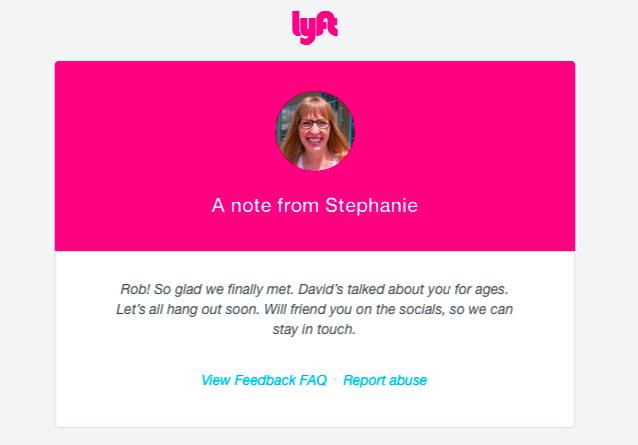The height and width of the screenshot is (445, 638).
Task: Click the name "Stephanie" in the heading
Action: point(372,206)
